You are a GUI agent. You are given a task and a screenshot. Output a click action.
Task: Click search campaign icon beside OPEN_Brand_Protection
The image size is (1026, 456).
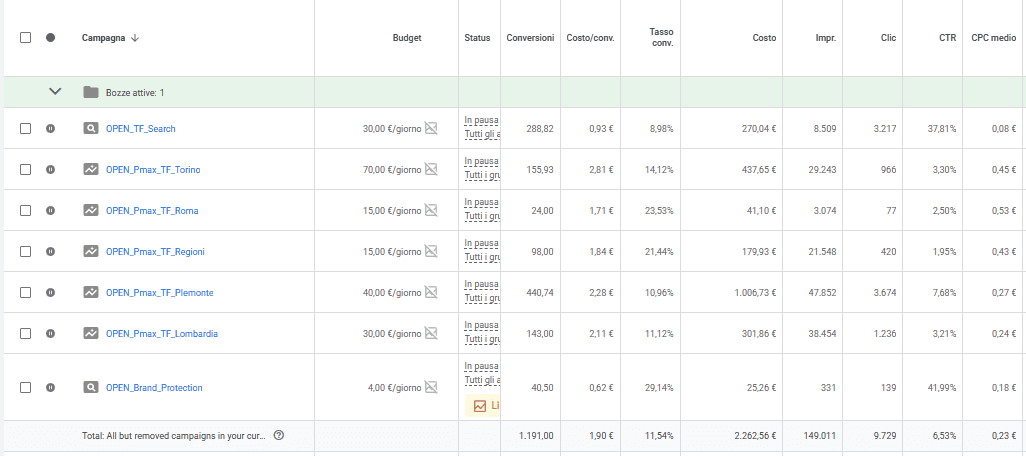(x=91, y=387)
